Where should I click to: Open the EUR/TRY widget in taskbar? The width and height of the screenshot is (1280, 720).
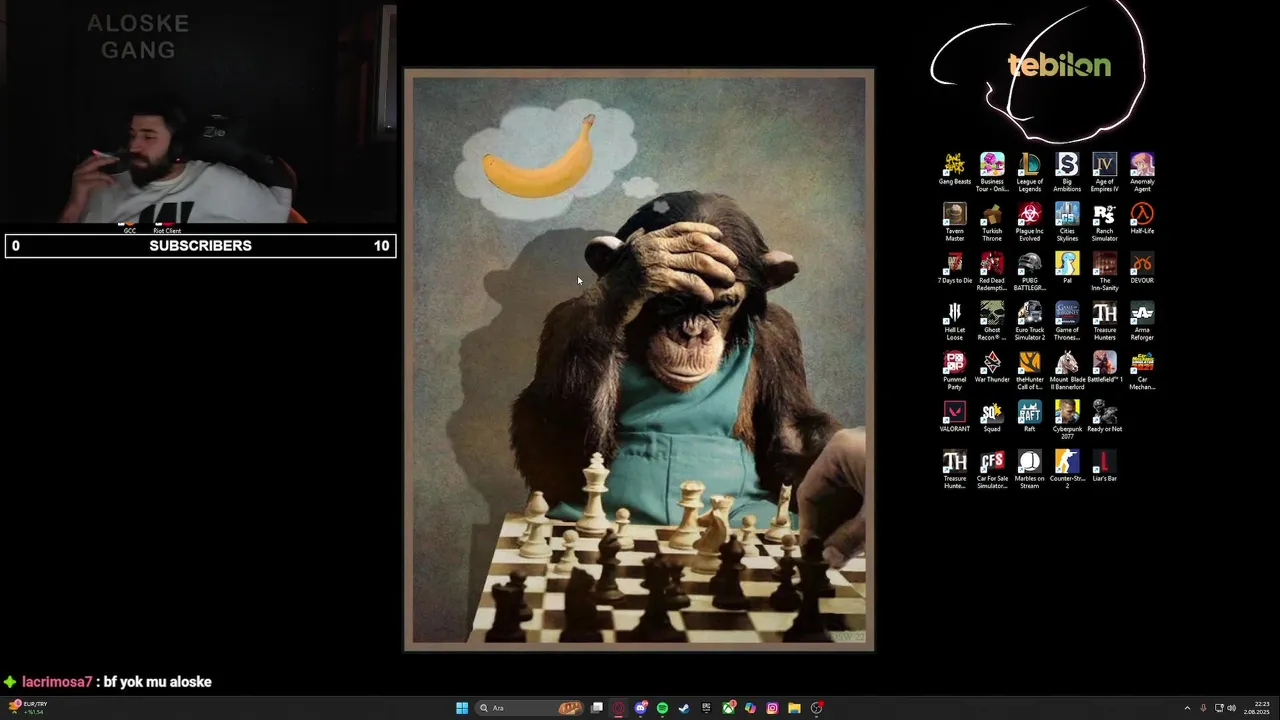point(28,708)
